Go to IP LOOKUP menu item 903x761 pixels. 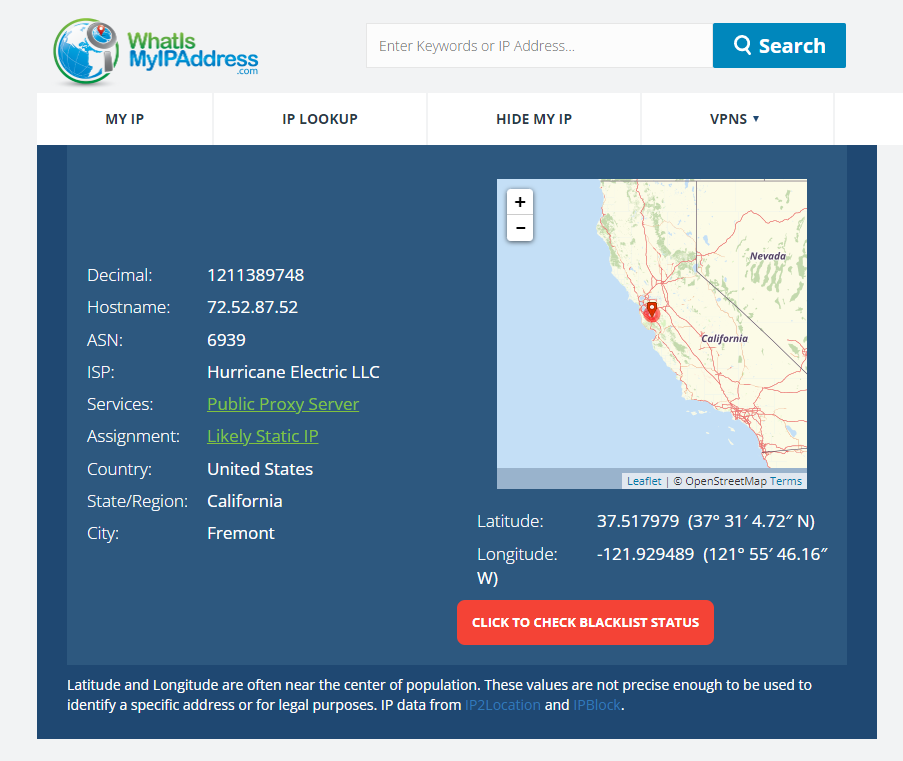coord(320,119)
